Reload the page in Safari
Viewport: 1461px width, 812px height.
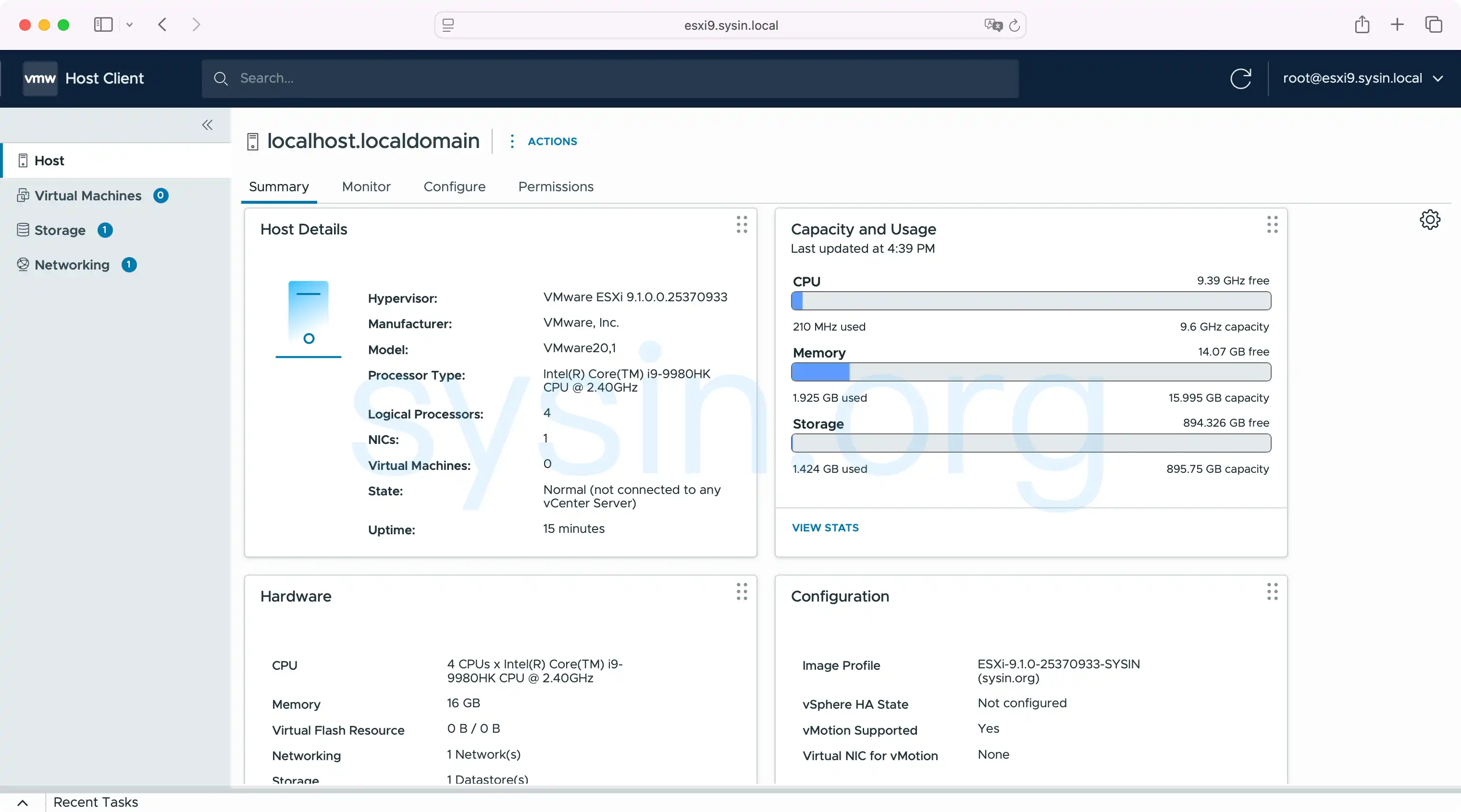[1015, 25]
